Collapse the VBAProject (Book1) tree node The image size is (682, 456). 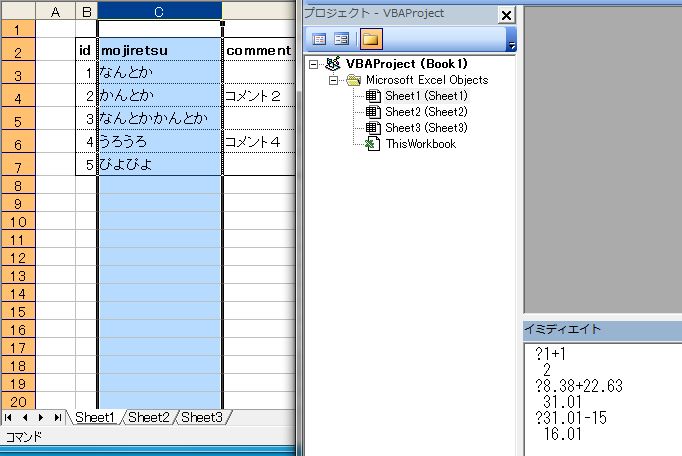tap(316, 63)
